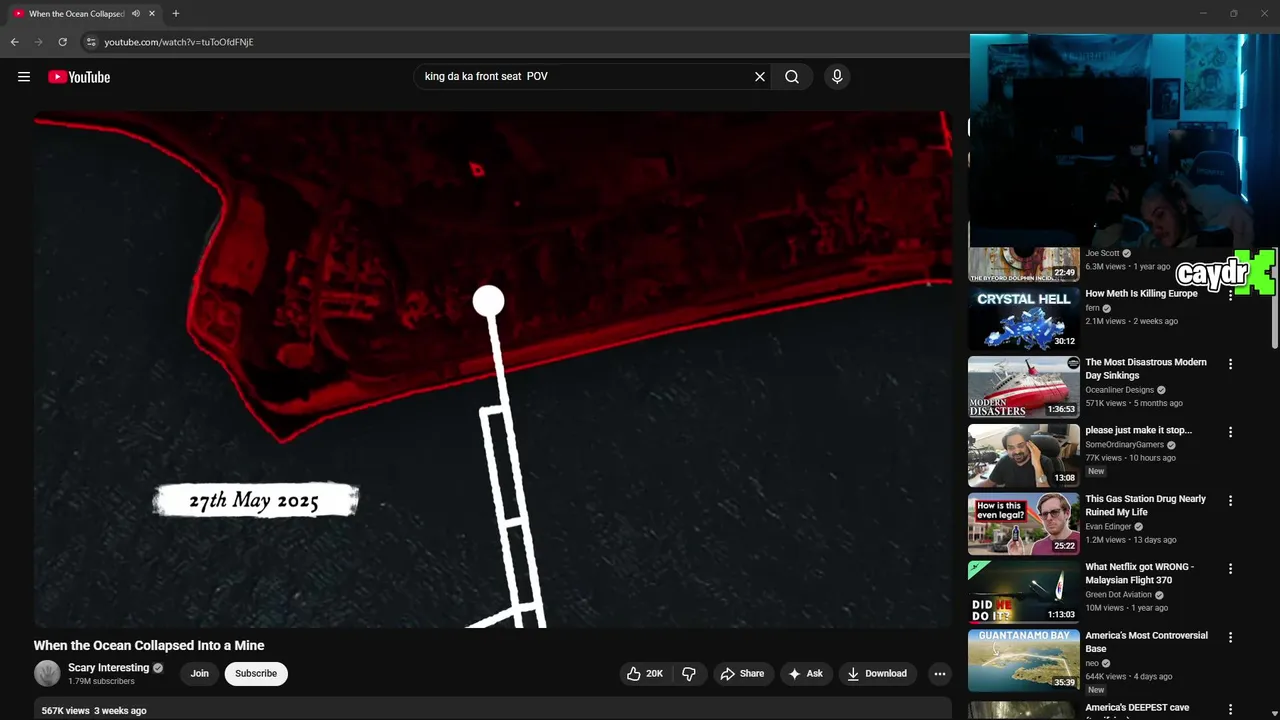Open 'The Most Disastrous Modern Day Sinkings' title
Image resolution: width=1280 pixels, height=720 pixels.
pyautogui.click(x=1146, y=369)
